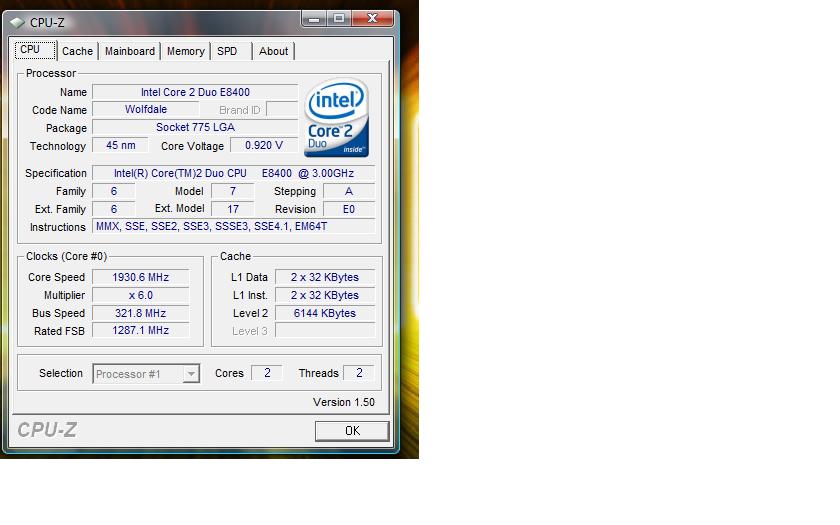Viewport: 840px width, 525px height.
Task: Click the Ext. Model value 17
Action: [x=232, y=209]
